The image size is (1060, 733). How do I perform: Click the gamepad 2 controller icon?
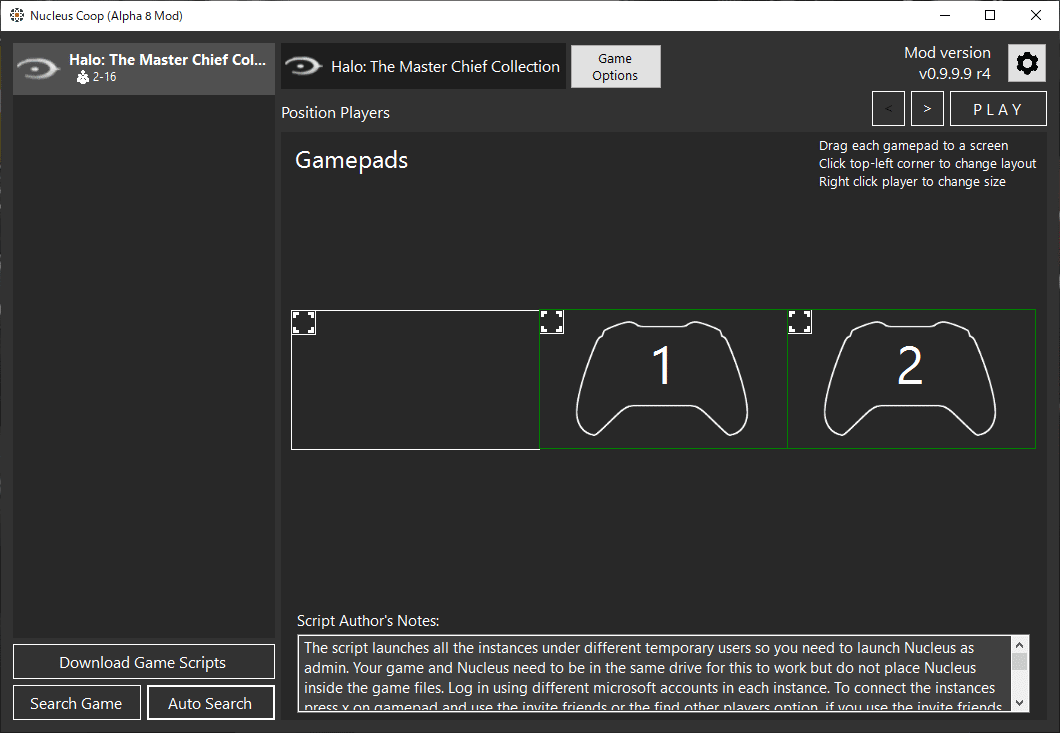pyautogui.click(x=909, y=379)
